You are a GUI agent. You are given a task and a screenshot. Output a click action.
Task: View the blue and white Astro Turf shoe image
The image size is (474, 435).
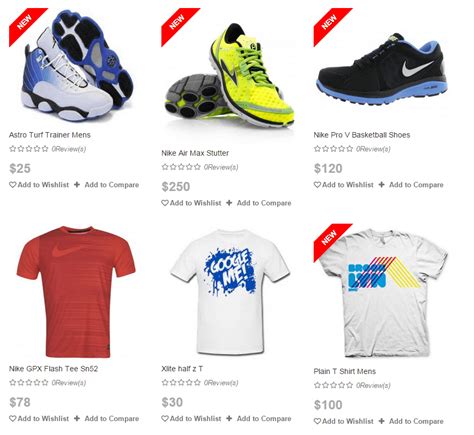[x=77, y=65]
